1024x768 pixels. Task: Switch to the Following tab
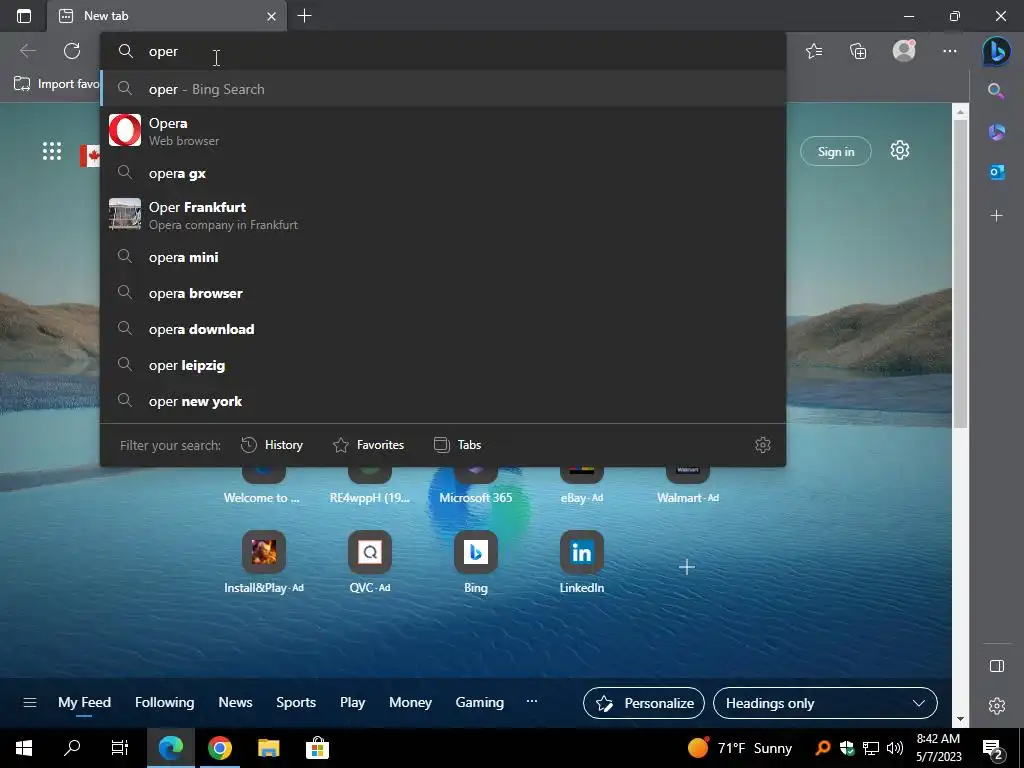pos(165,703)
